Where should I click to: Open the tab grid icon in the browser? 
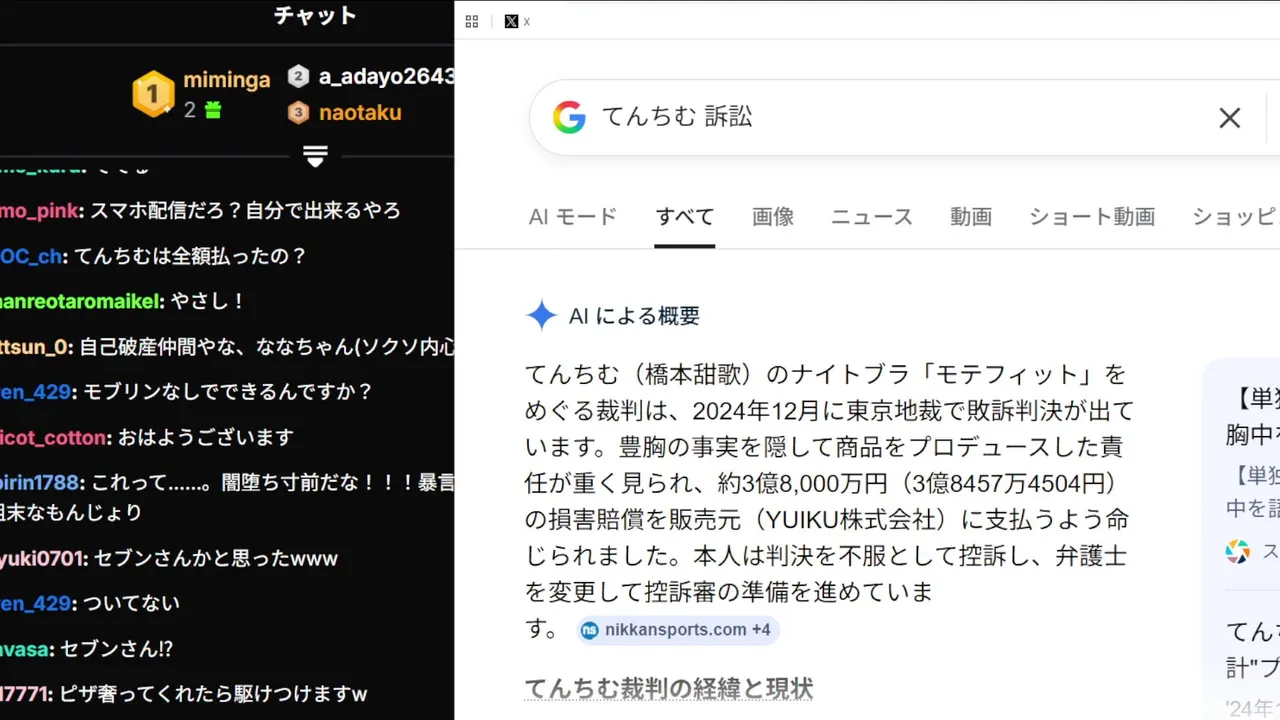[472, 21]
